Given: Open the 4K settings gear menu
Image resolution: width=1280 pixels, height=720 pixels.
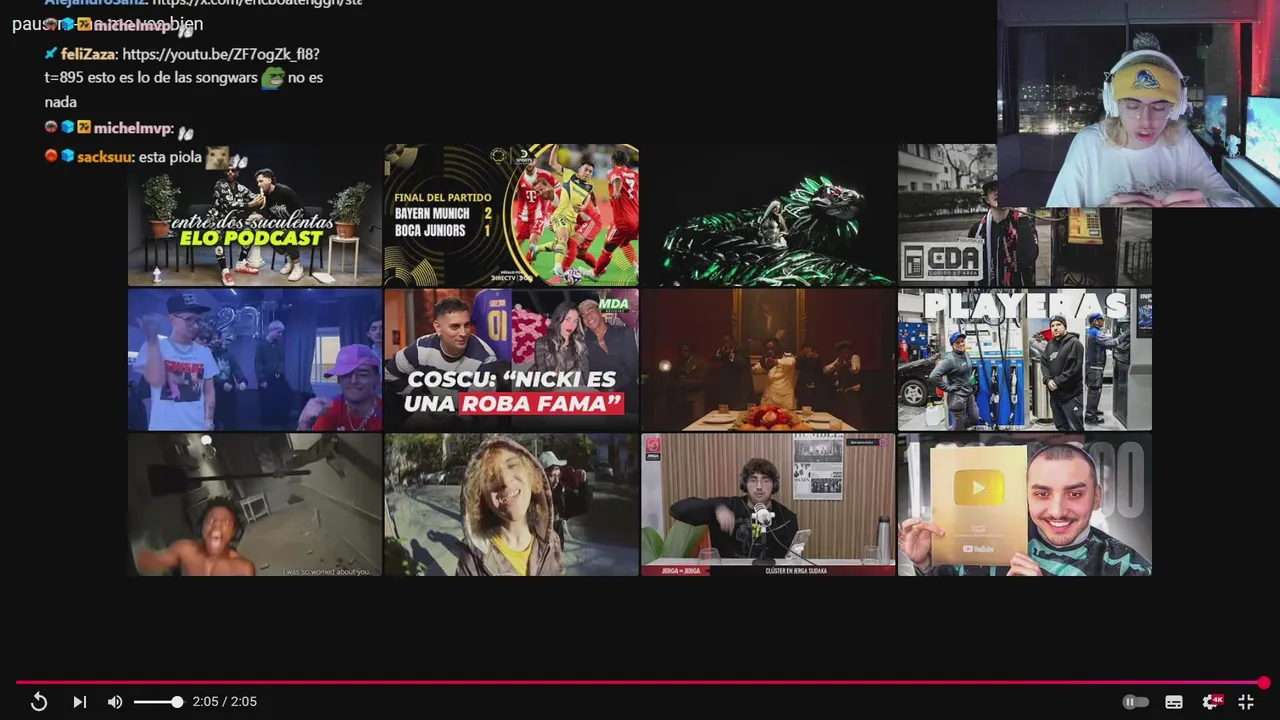Looking at the screenshot, I should coord(1212,702).
